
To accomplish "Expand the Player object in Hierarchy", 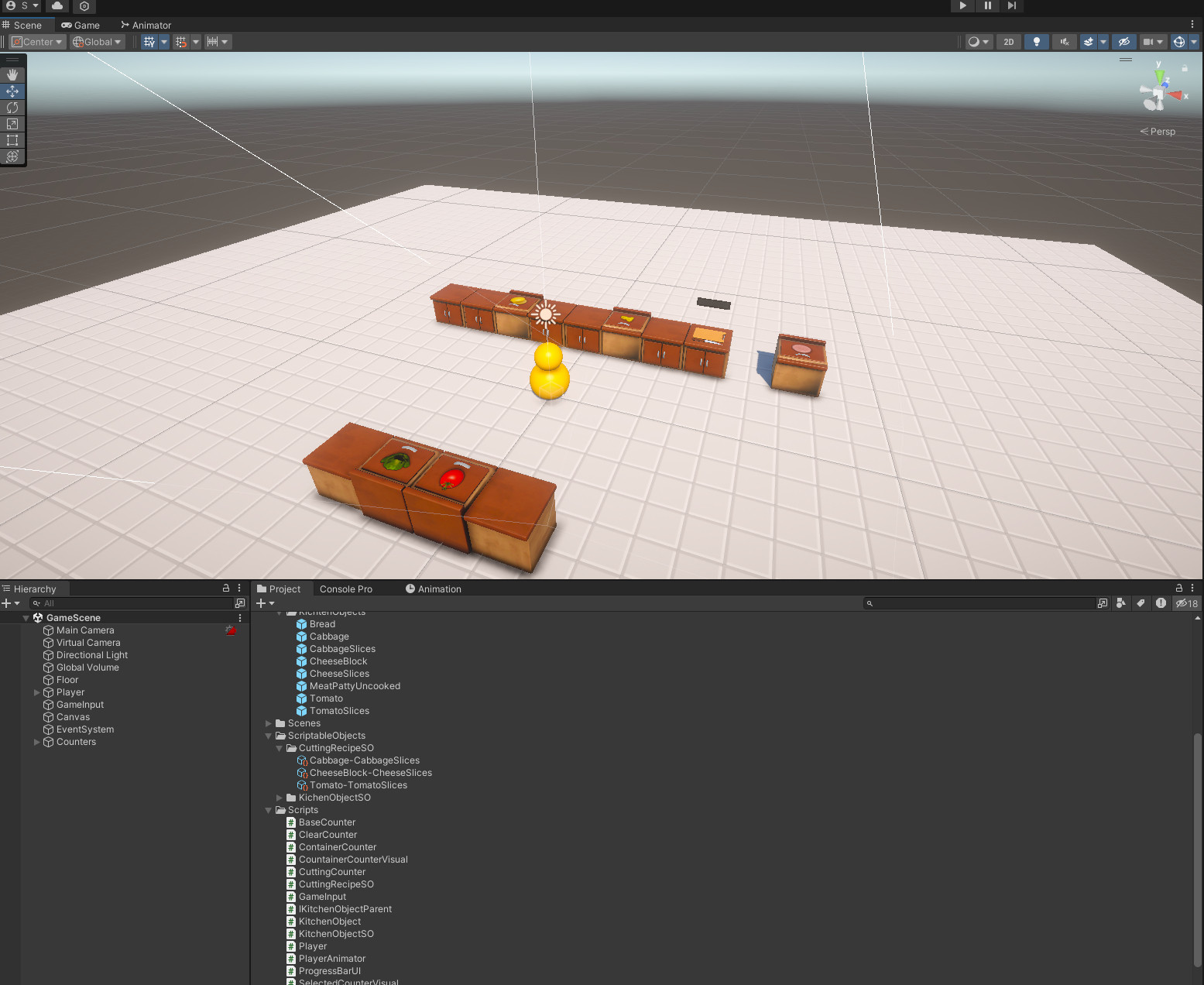I will click(x=36, y=692).
